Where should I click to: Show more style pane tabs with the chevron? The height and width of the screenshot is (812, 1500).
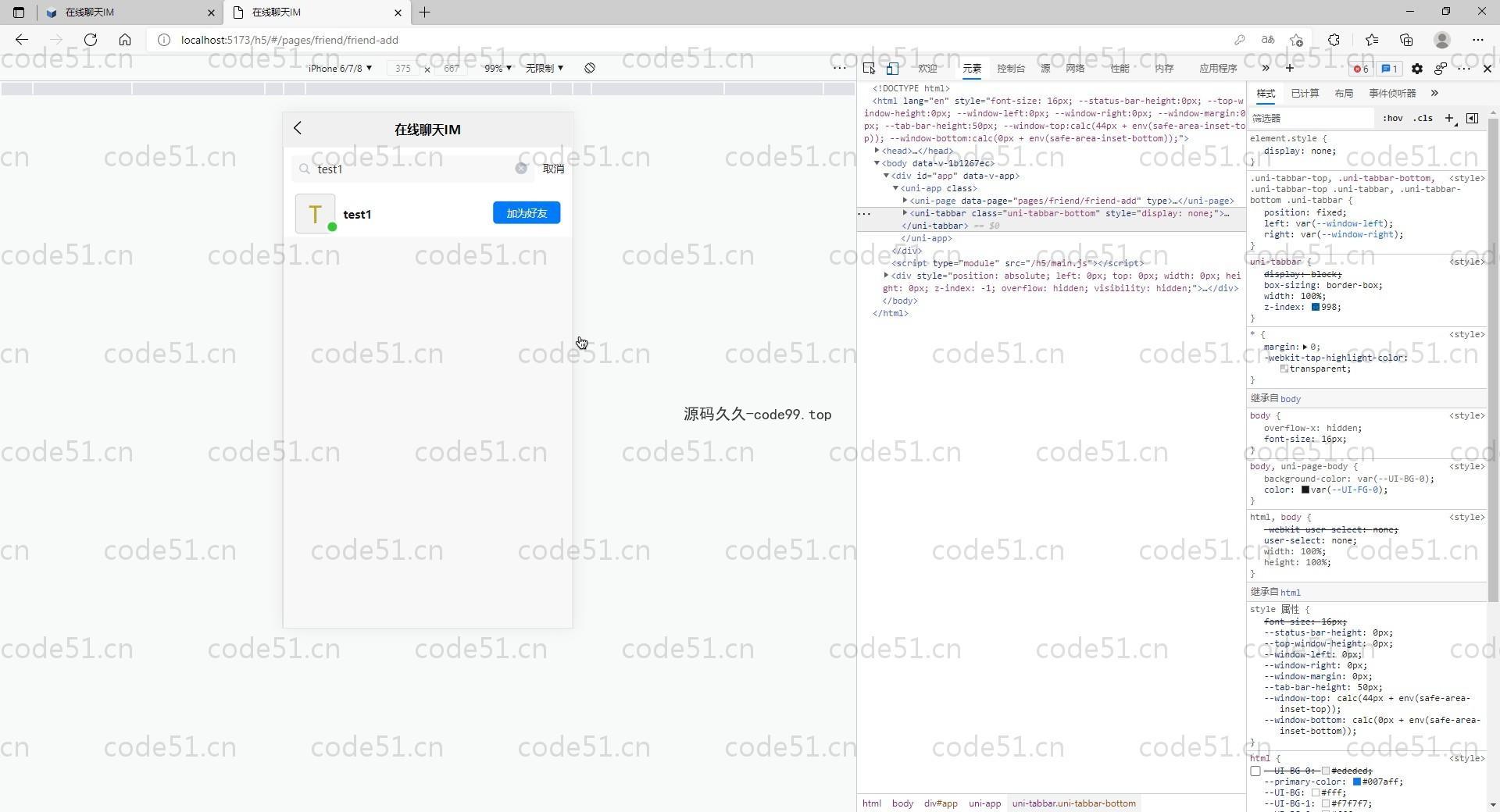pyautogui.click(x=1434, y=94)
